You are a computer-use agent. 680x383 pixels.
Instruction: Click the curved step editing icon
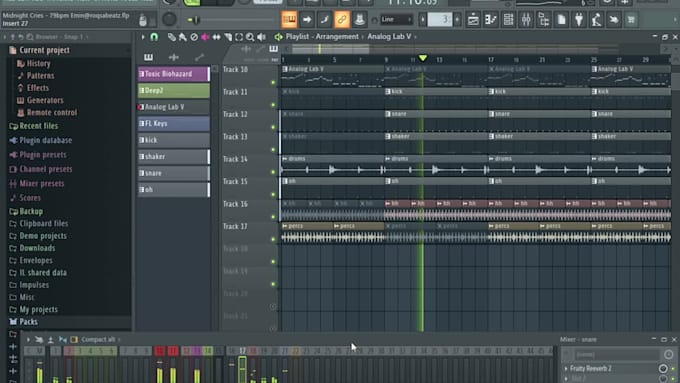pos(324,20)
